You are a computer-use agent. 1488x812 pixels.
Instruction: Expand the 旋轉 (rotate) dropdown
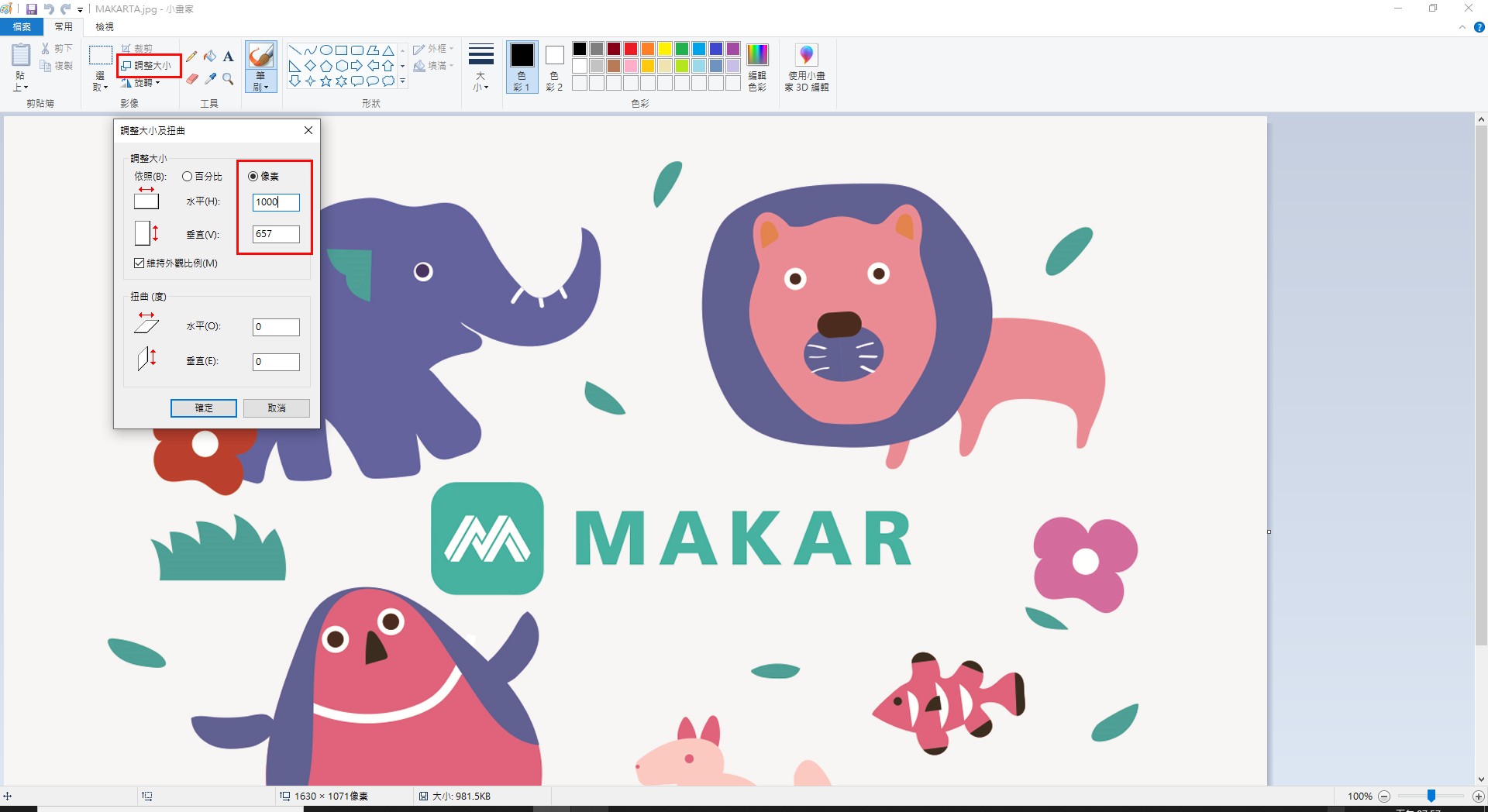[143, 83]
